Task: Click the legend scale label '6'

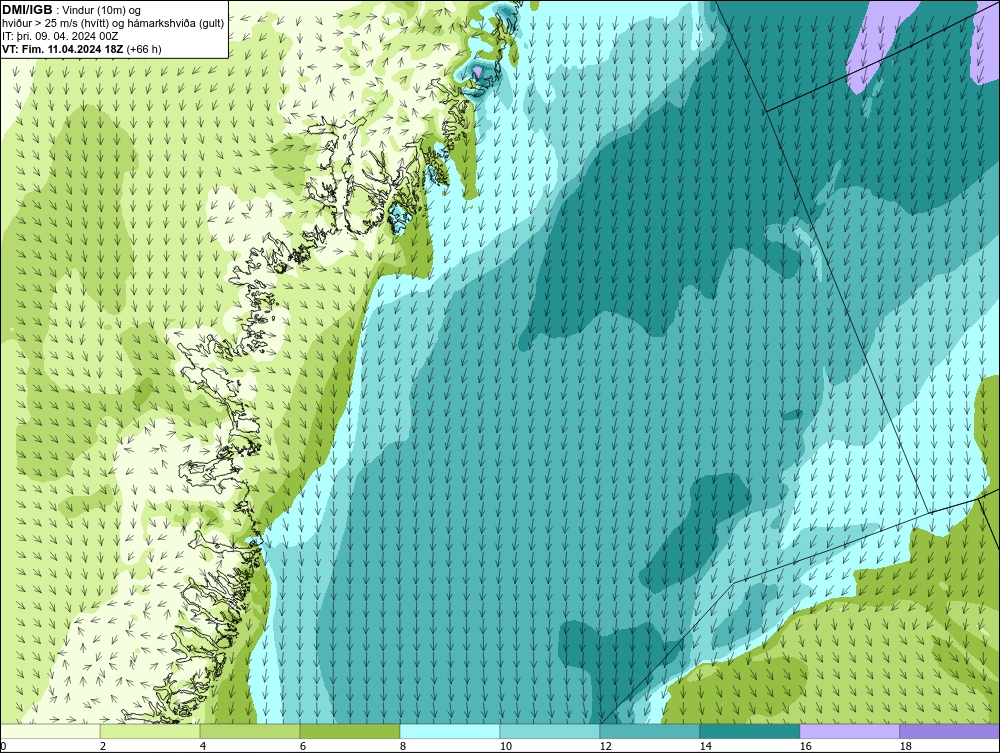Action: [302, 746]
